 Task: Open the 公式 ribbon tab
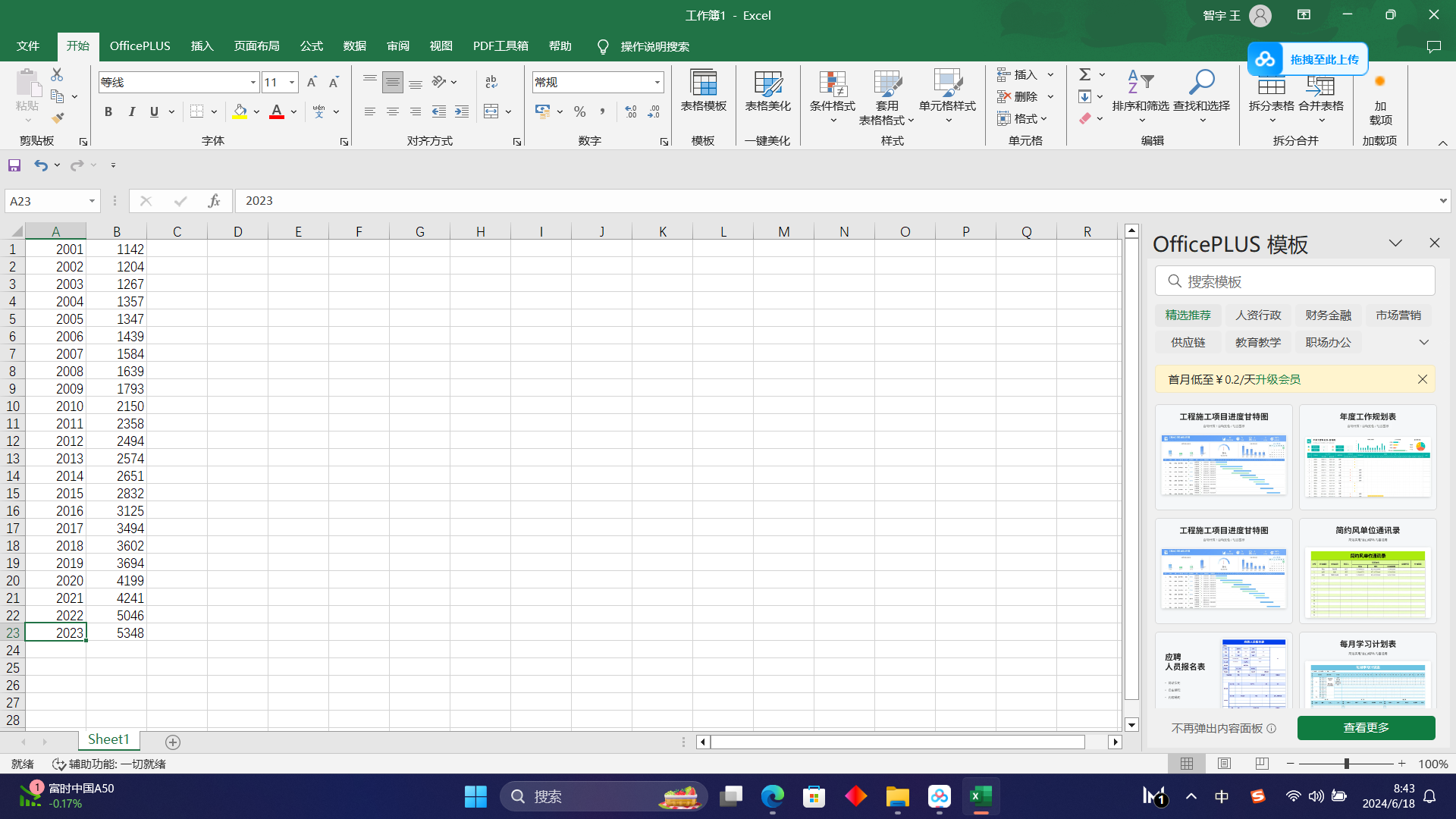click(311, 46)
